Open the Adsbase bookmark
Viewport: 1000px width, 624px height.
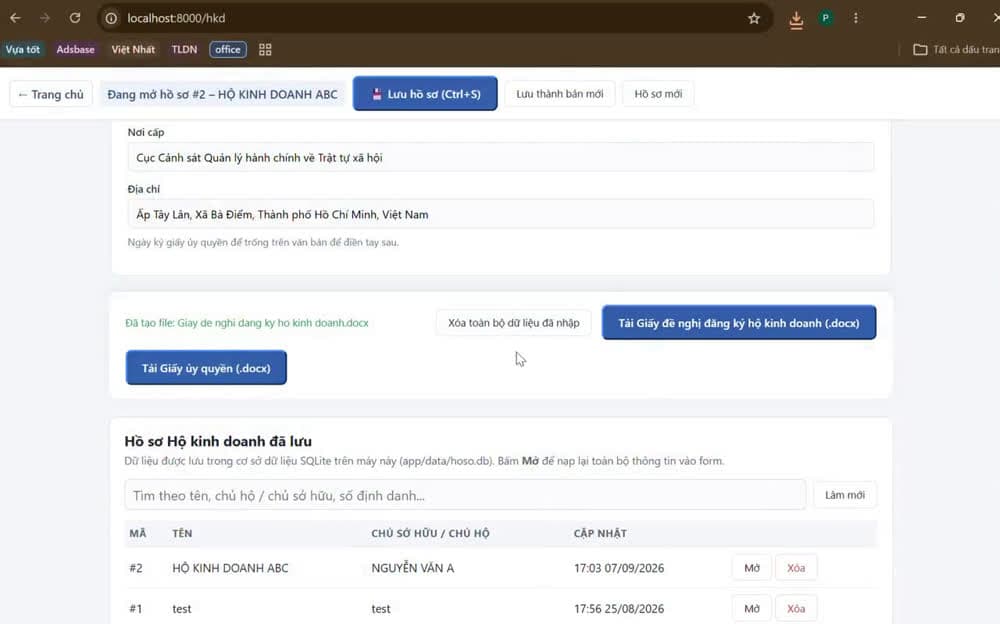pos(75,49)
